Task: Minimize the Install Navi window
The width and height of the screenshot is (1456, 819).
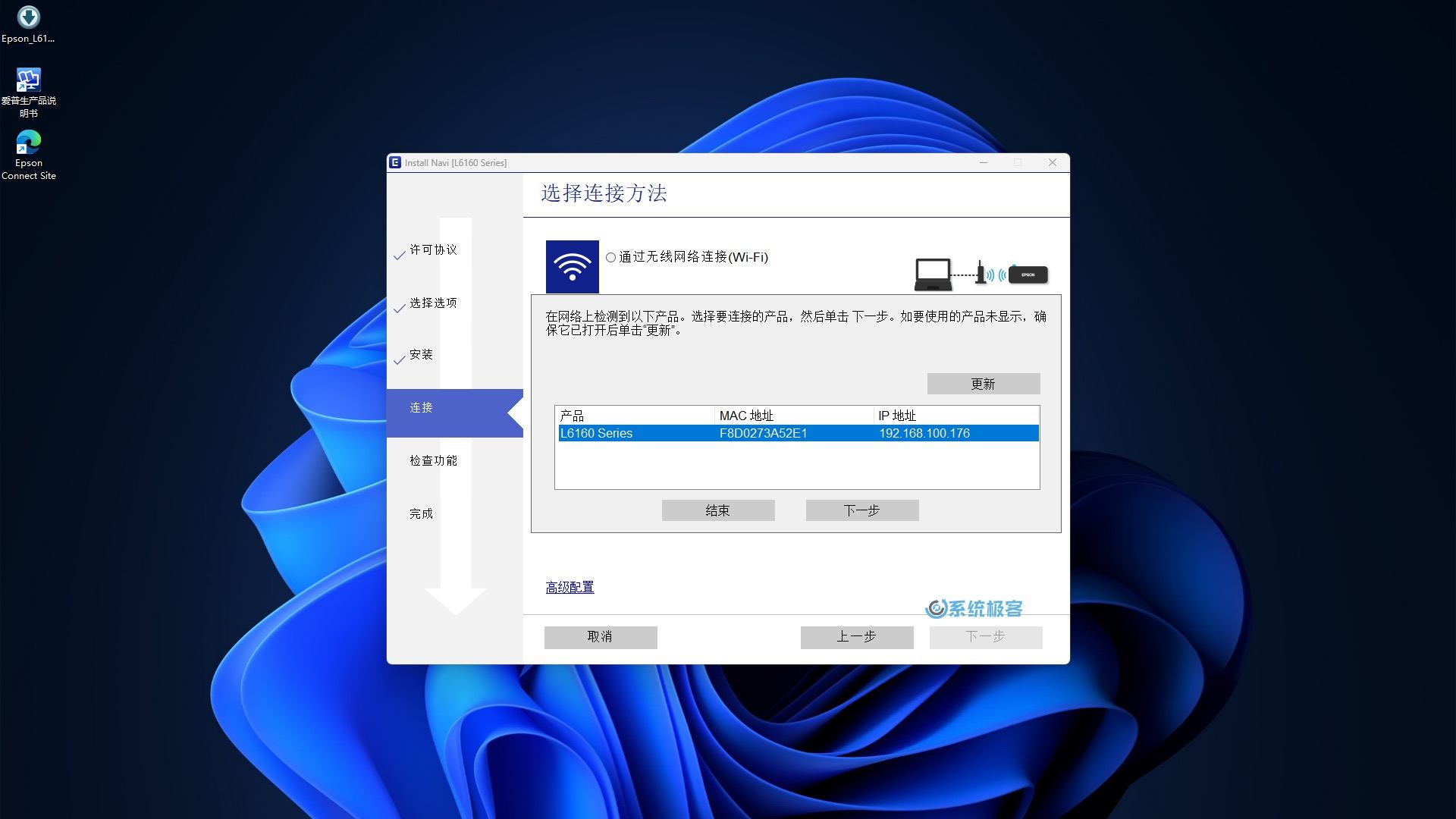Action: click(x=983, y=162)
